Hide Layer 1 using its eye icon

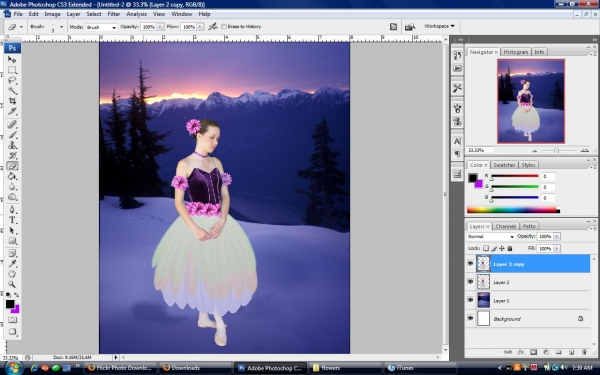coord(470,300)
